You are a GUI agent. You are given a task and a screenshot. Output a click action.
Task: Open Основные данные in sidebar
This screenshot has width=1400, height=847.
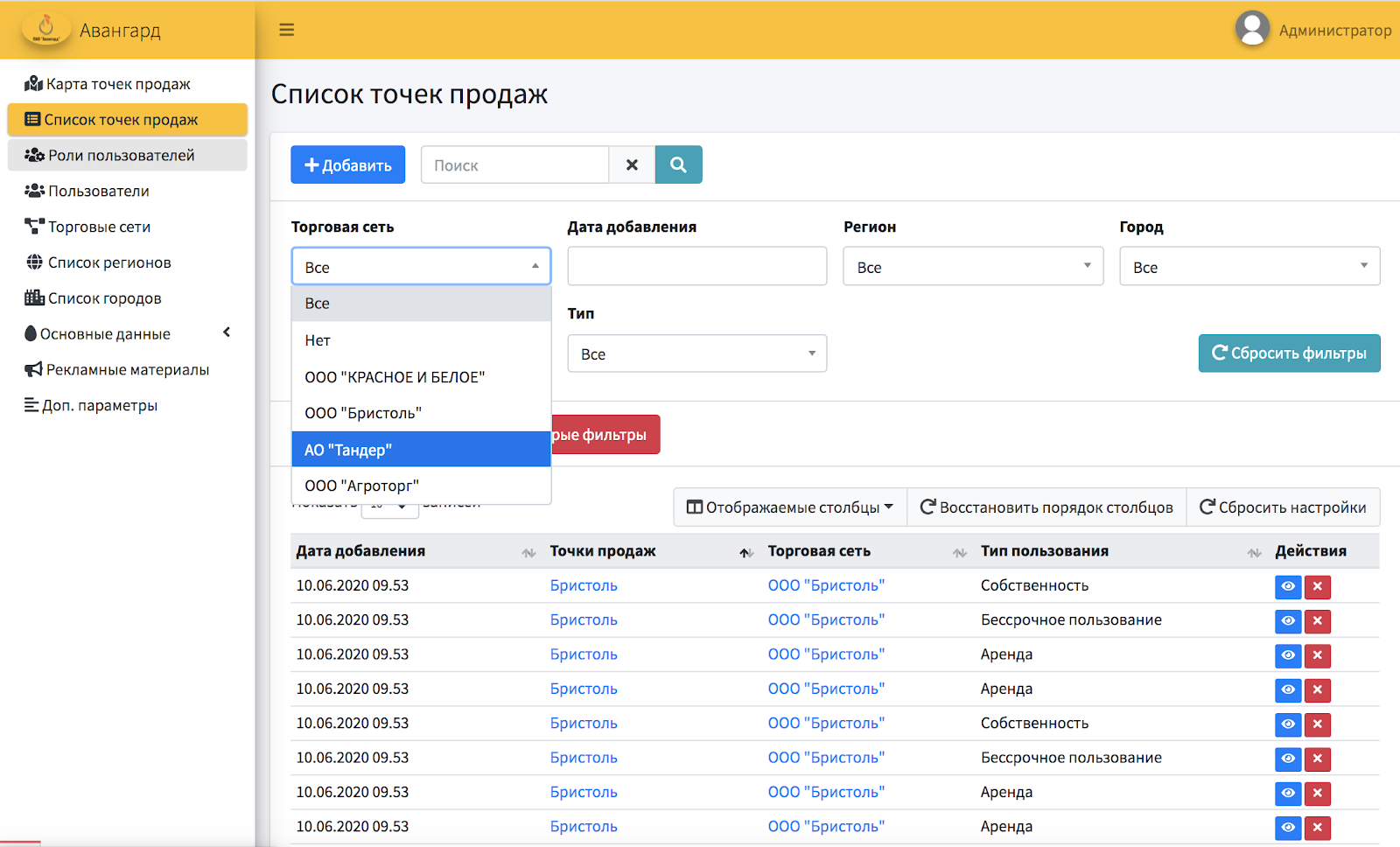tap(128, 334)
